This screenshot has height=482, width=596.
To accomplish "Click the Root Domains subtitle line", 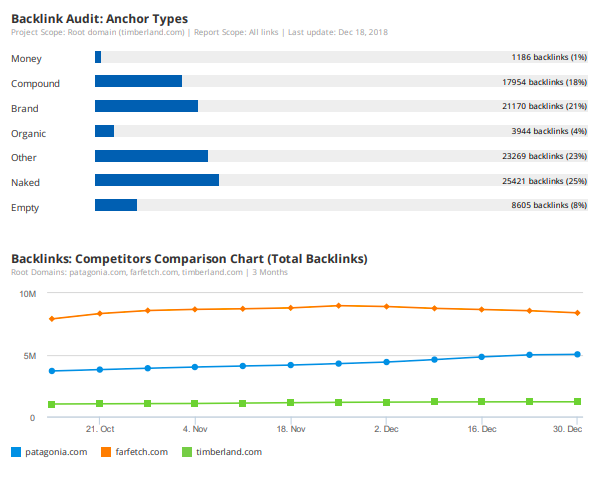I will tap(149, 273).
